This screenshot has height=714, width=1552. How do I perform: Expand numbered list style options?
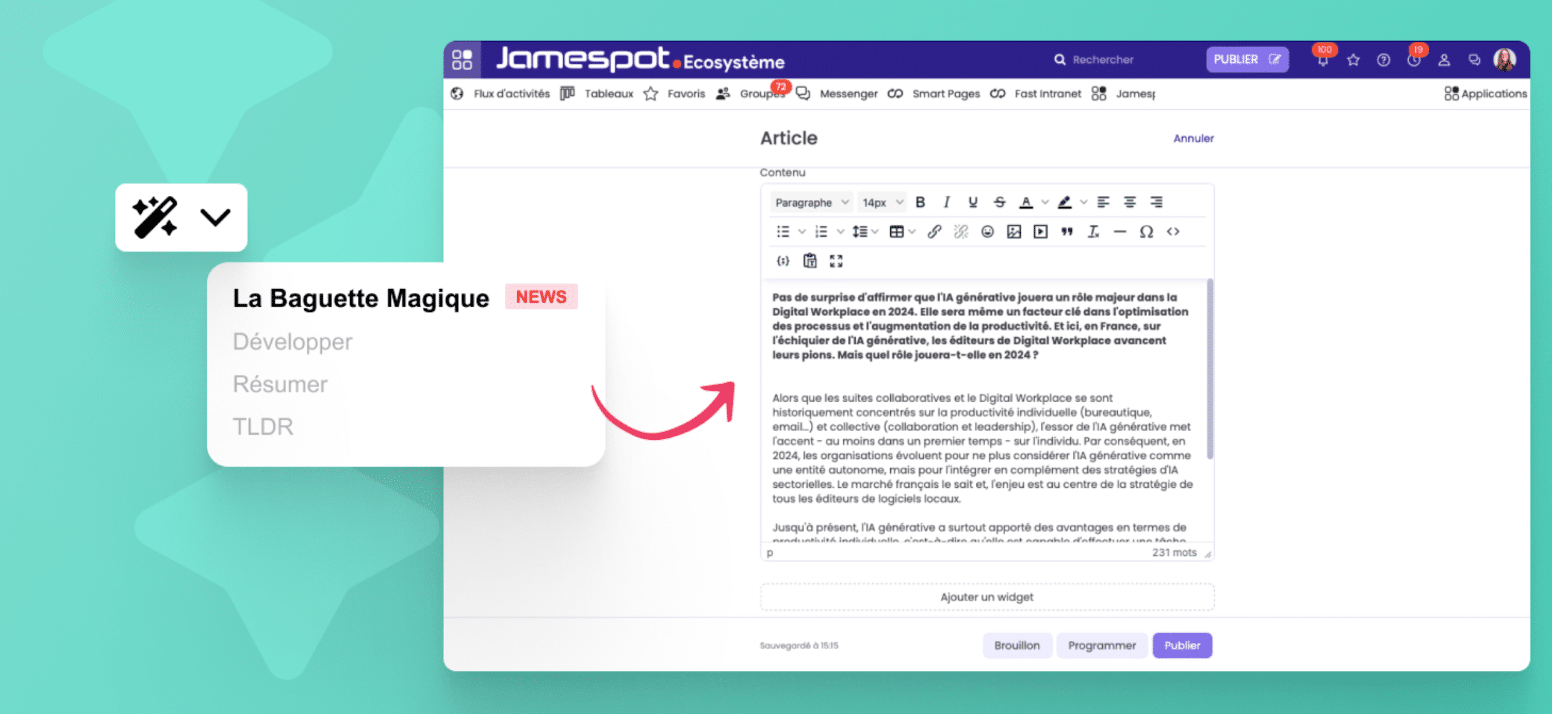(x=839, y=232)
